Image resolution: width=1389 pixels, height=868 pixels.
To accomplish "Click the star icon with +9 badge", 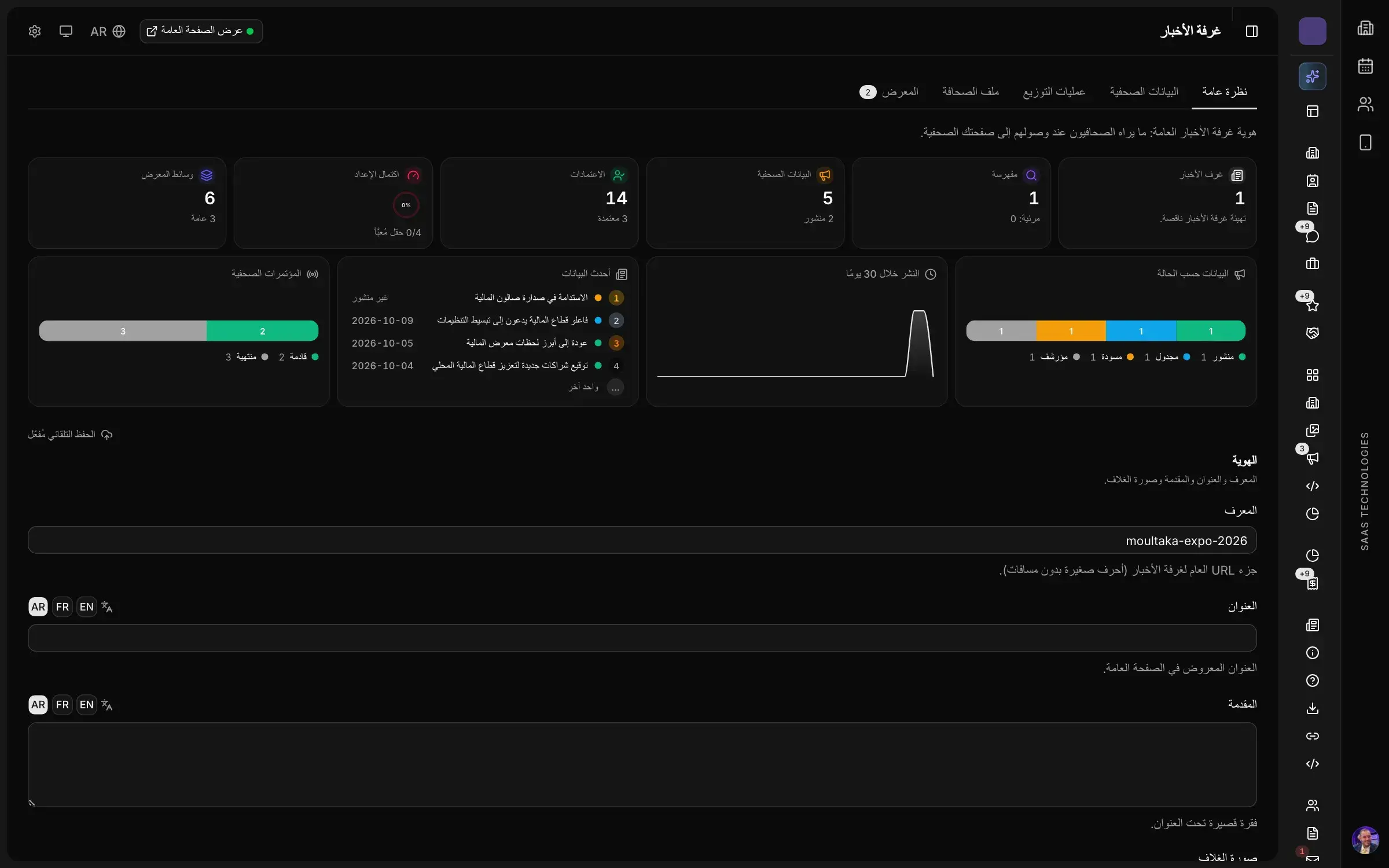I will (x=1312, y=305).
